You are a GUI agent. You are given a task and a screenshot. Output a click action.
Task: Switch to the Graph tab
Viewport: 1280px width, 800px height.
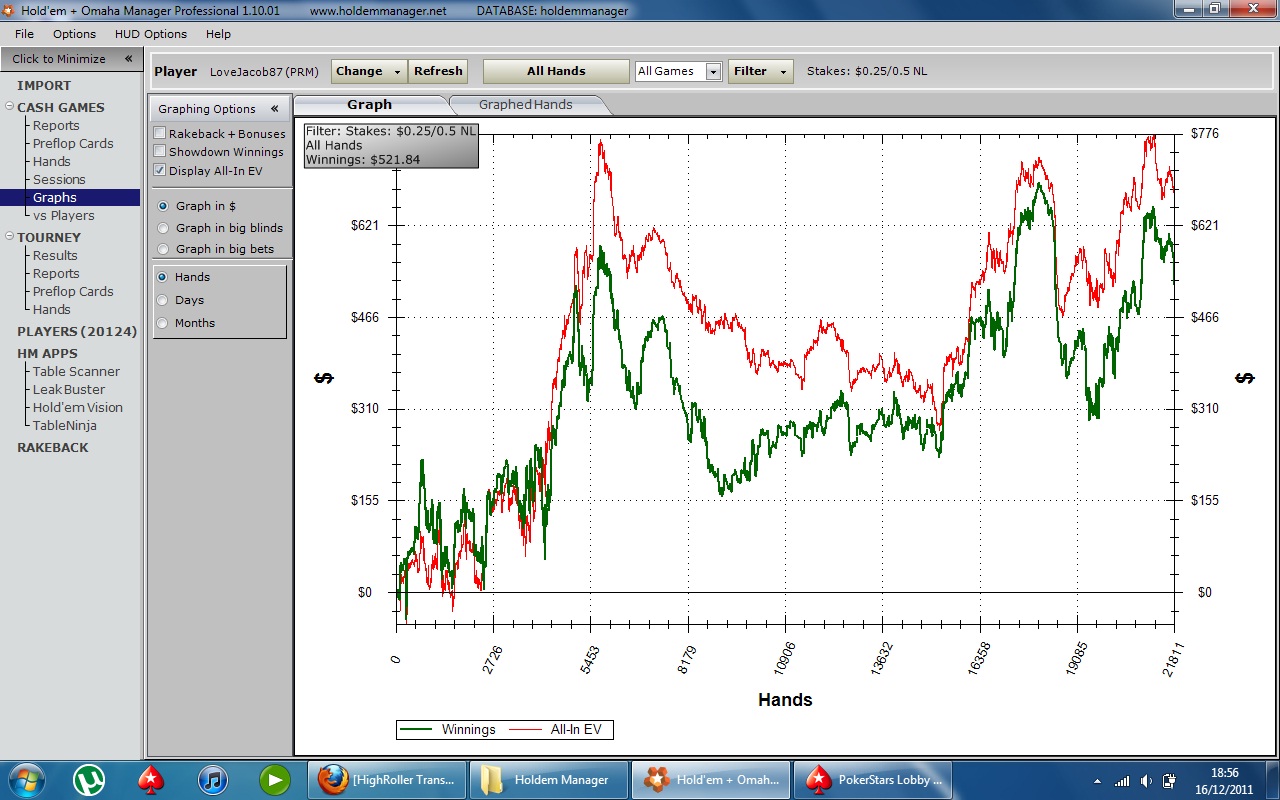(369, 104)
